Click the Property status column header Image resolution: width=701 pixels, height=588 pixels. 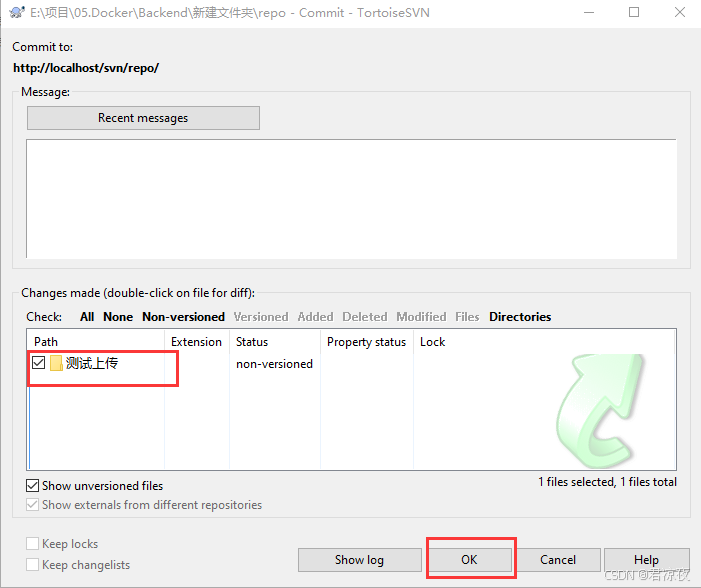coord(366,342)
